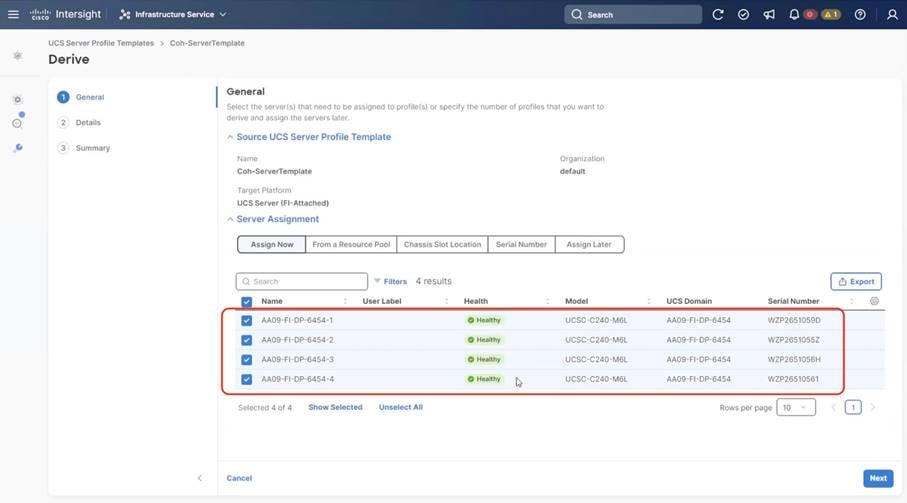Click page number 1 box
The width and height of the screenshot is (907, 503).
(x=853, y=408)
